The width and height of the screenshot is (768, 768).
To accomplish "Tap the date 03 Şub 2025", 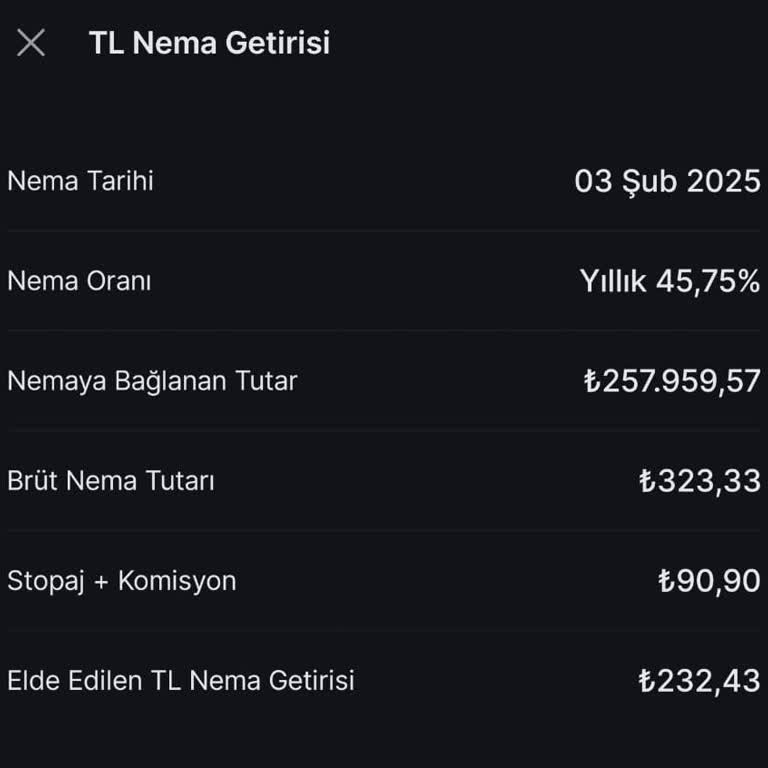I will coord(667,182).
